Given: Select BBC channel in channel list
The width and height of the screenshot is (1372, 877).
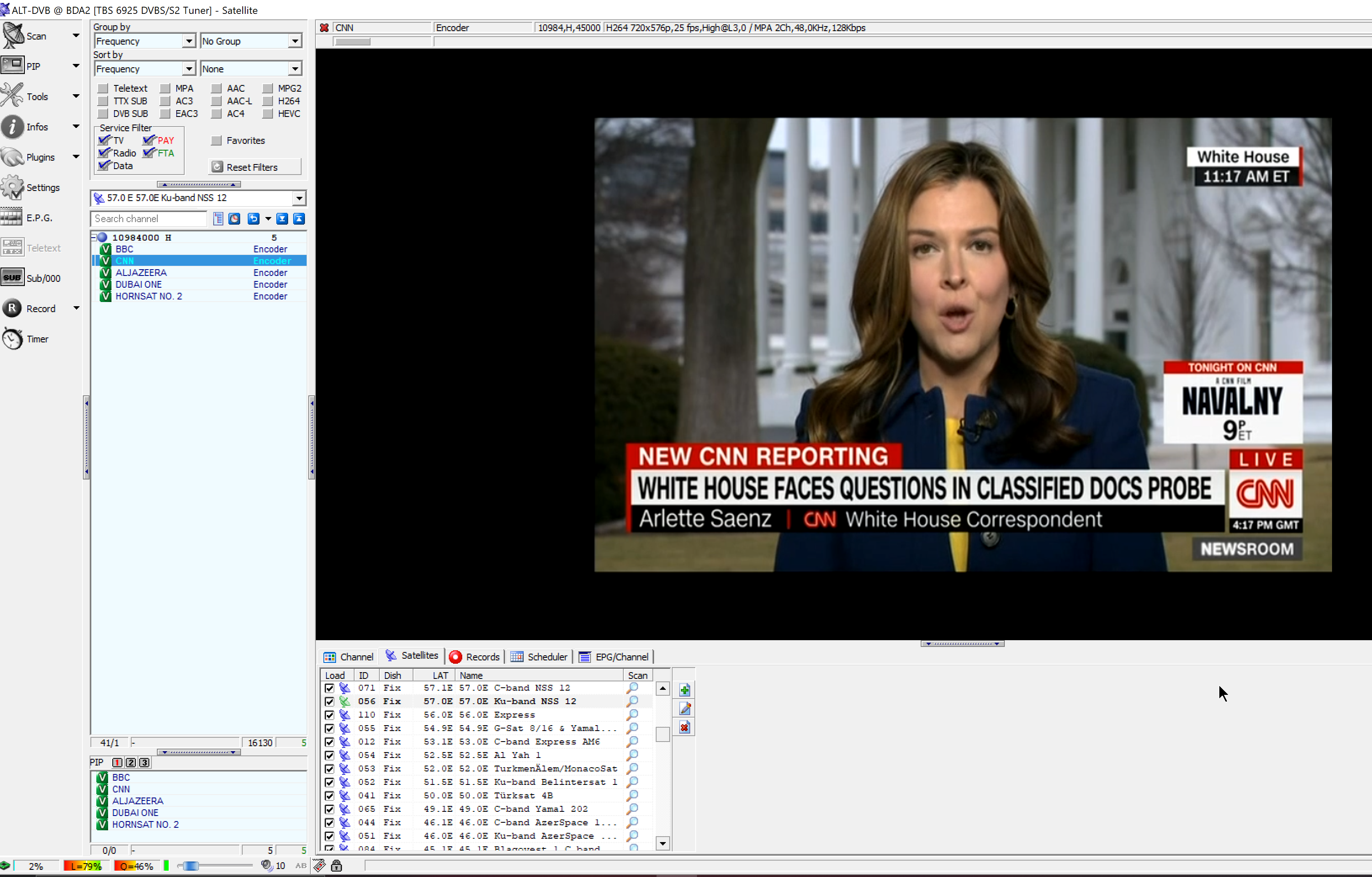Looking at the screenshot, I should [x=199, y=249].
